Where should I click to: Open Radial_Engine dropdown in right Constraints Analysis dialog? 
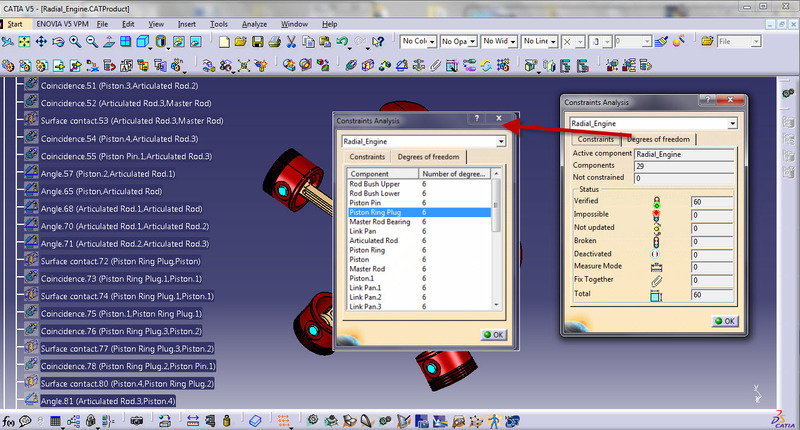(x=733, y=123)
